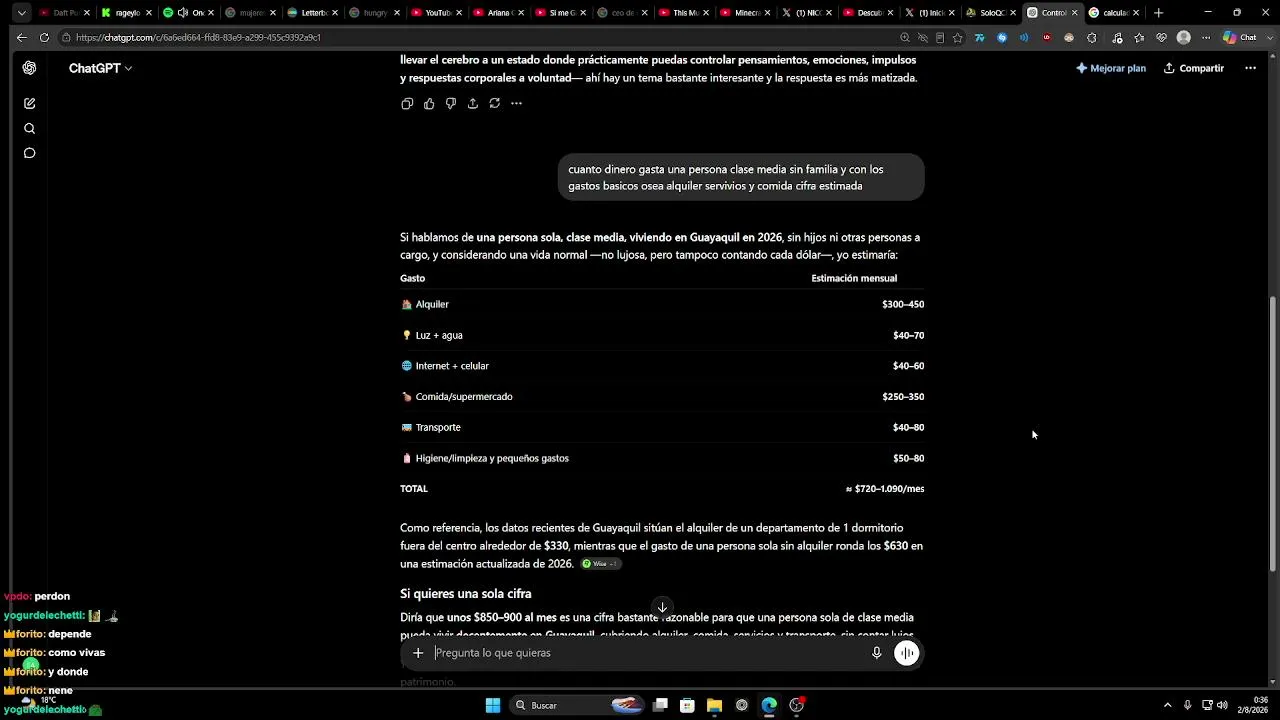Select the Alquiler table row label
Viewport: 1280px width, 720px height.
point(432,304)
